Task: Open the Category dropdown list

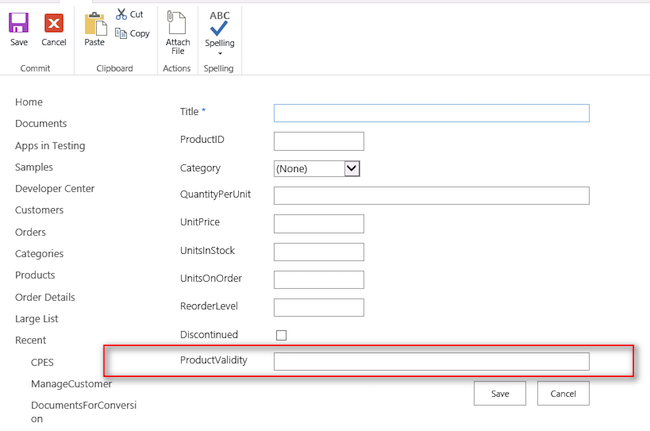Action: click(x=351, y=168)
